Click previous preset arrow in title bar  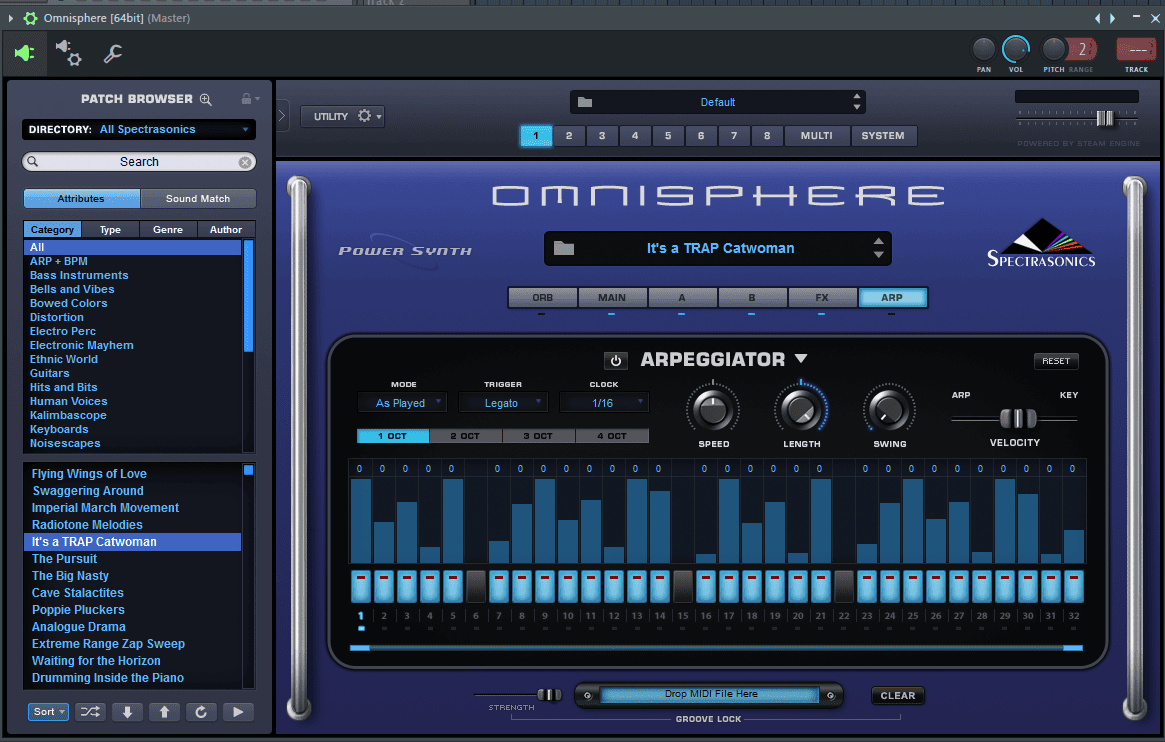[1097, 18]
